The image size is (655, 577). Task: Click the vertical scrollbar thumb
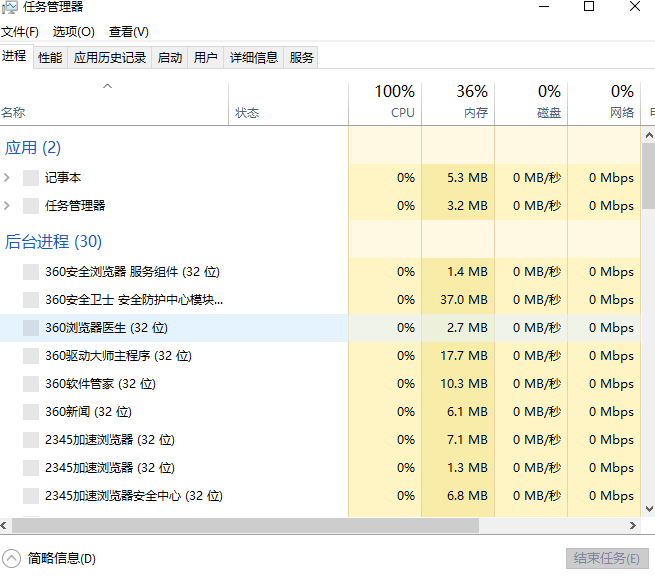tap(649, 175)
